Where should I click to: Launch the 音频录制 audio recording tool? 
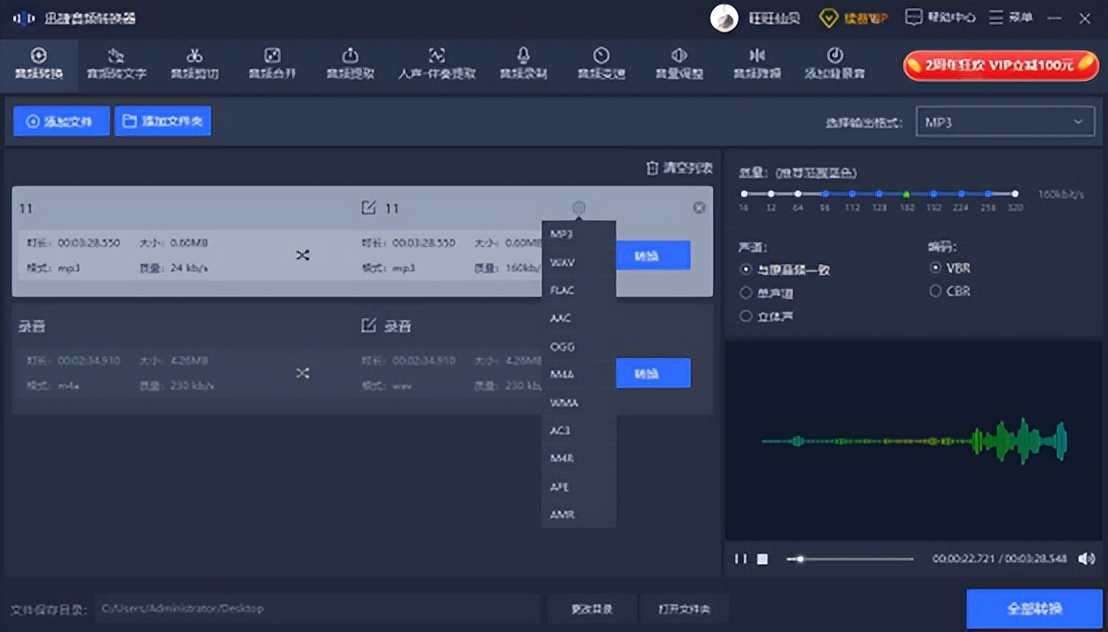521,63
